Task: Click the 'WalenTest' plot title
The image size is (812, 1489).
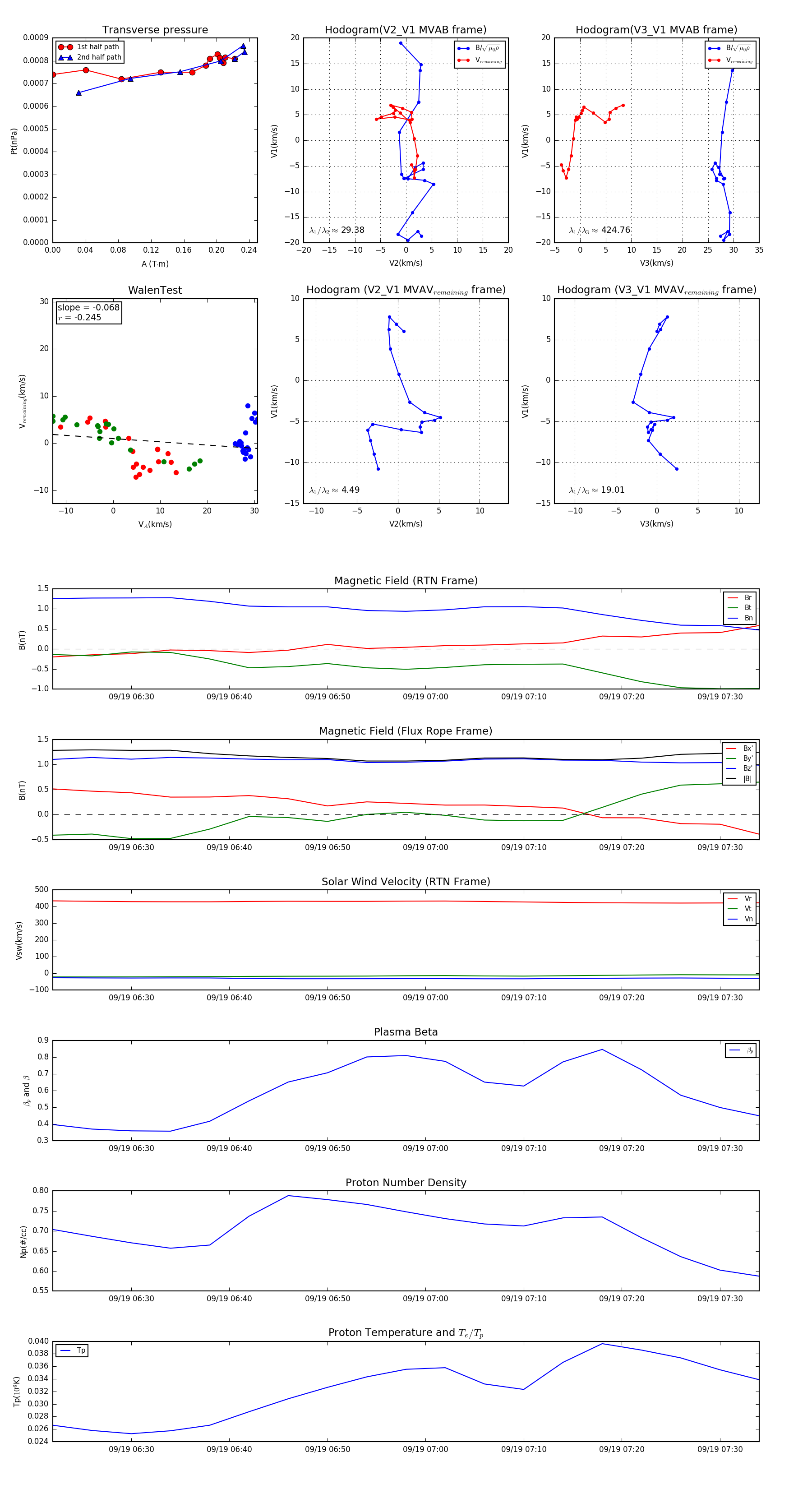Action: [155, 290]
